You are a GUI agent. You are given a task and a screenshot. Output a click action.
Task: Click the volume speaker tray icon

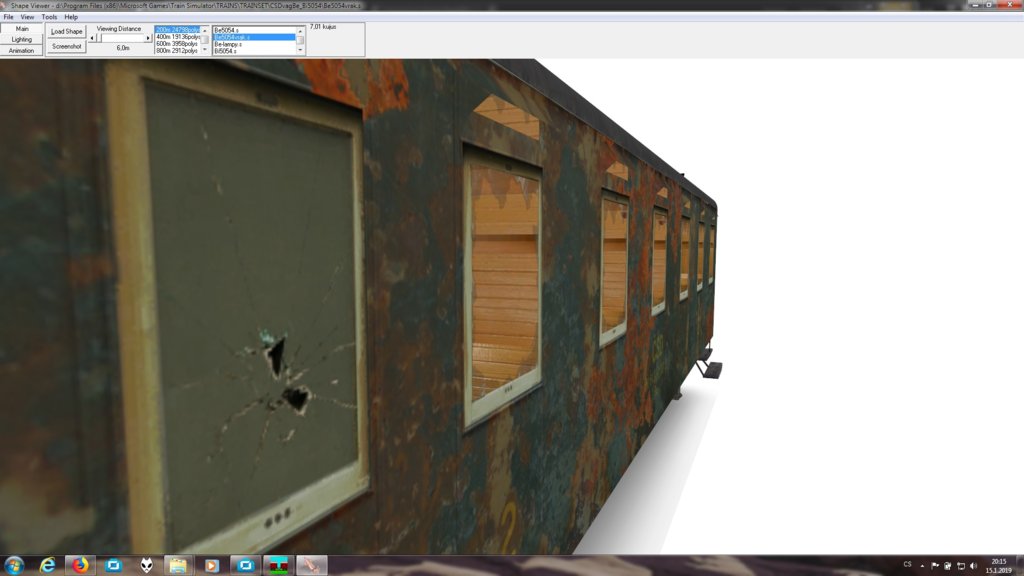[x=973, y=566]
